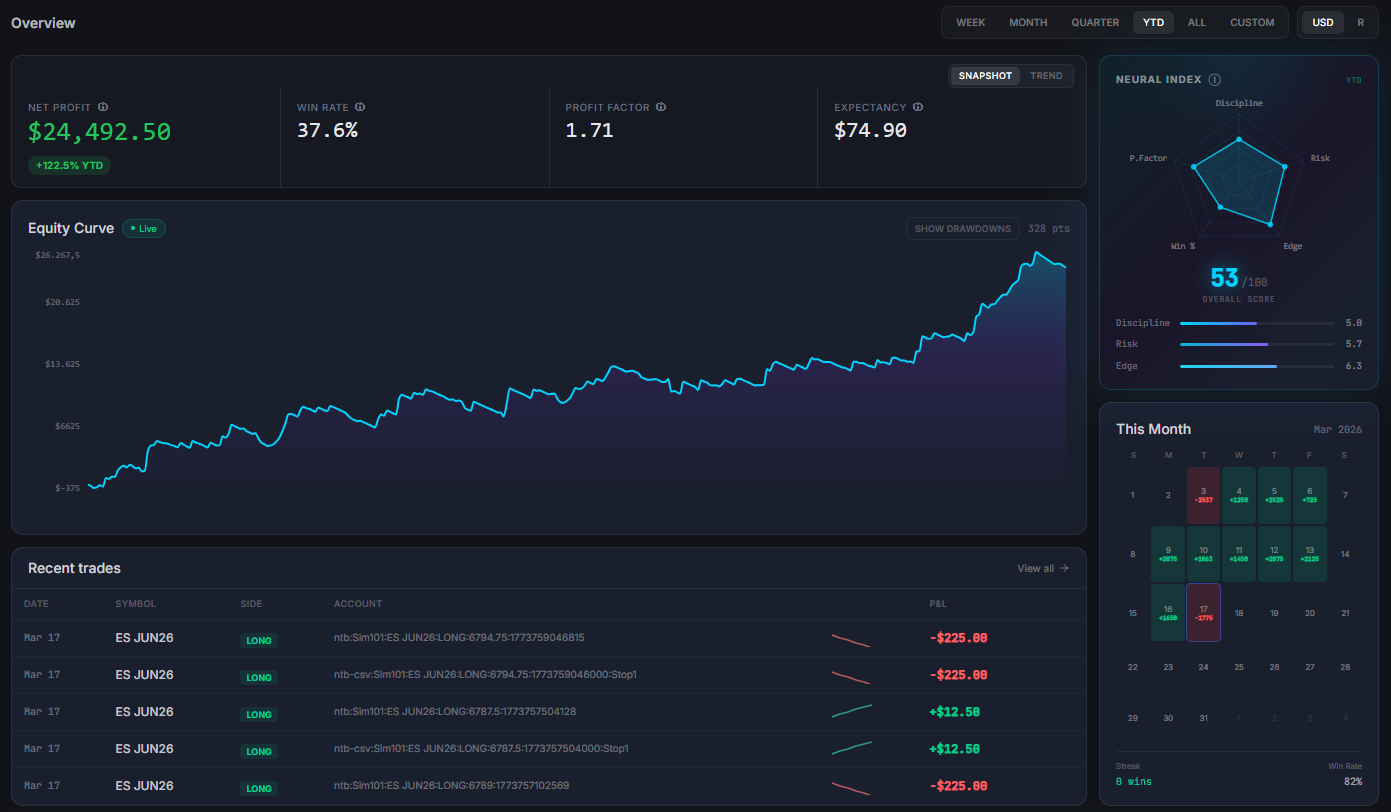Open the Custom date range picker

tap(1252, 22)
